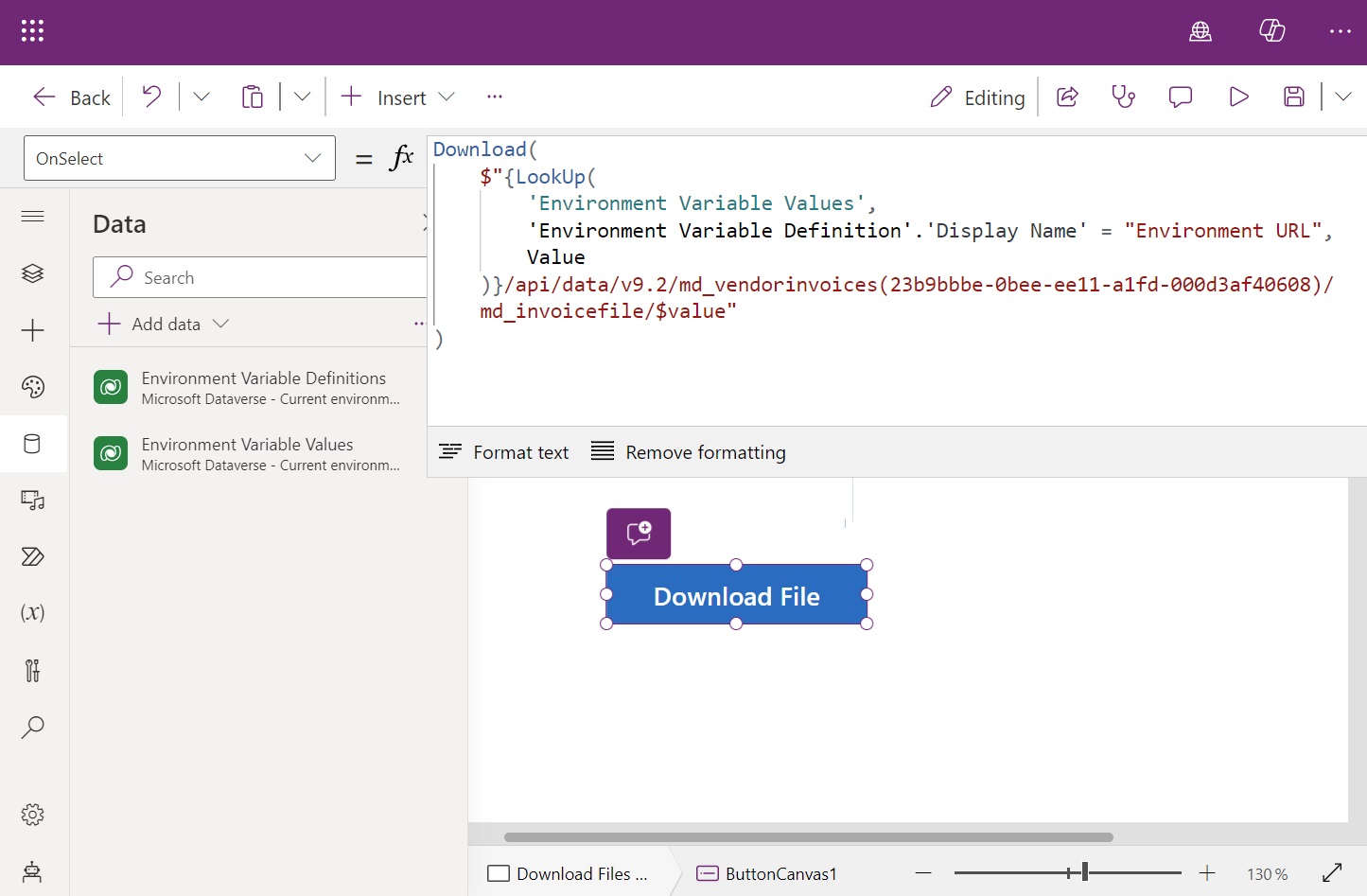Open the Variables panel
This screenshot has width=1367, height=896.
(x=33, y=613)
